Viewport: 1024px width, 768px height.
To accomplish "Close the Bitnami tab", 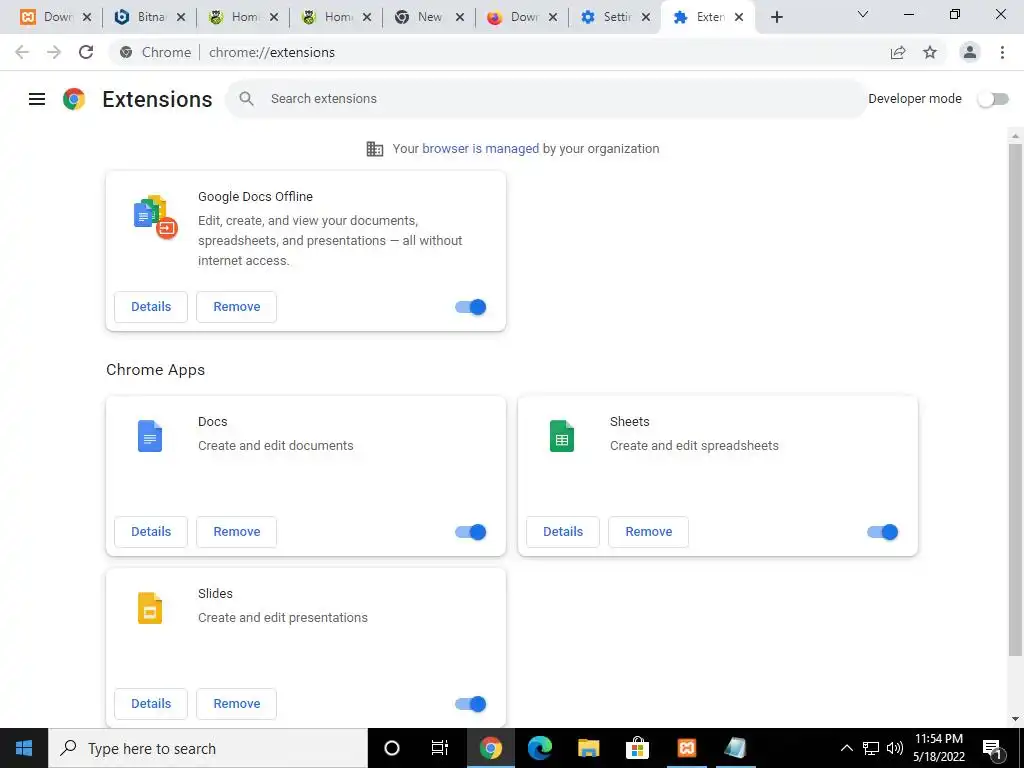I will (x=181, y=18).
